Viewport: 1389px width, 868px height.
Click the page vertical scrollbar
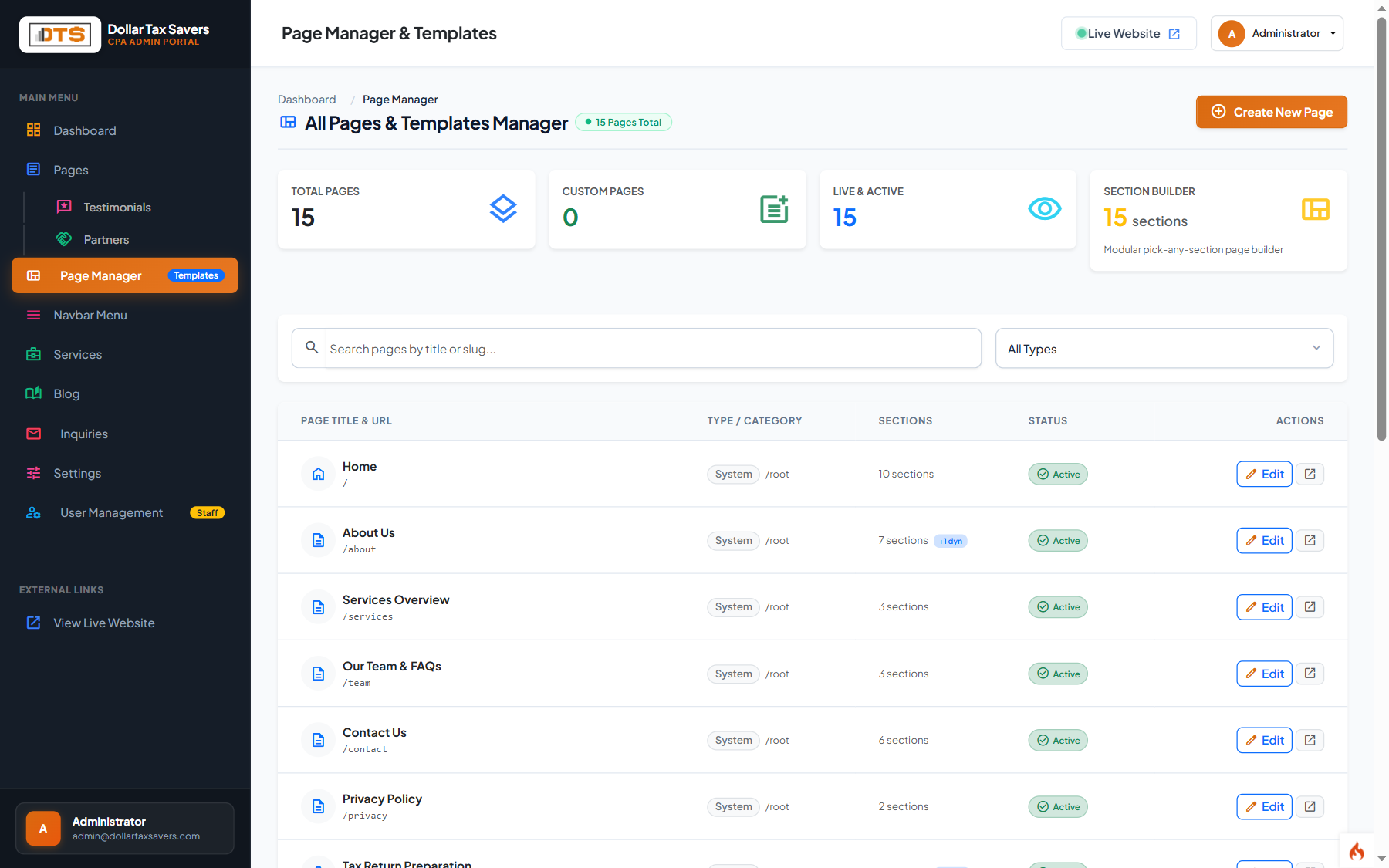point(1381,229)
